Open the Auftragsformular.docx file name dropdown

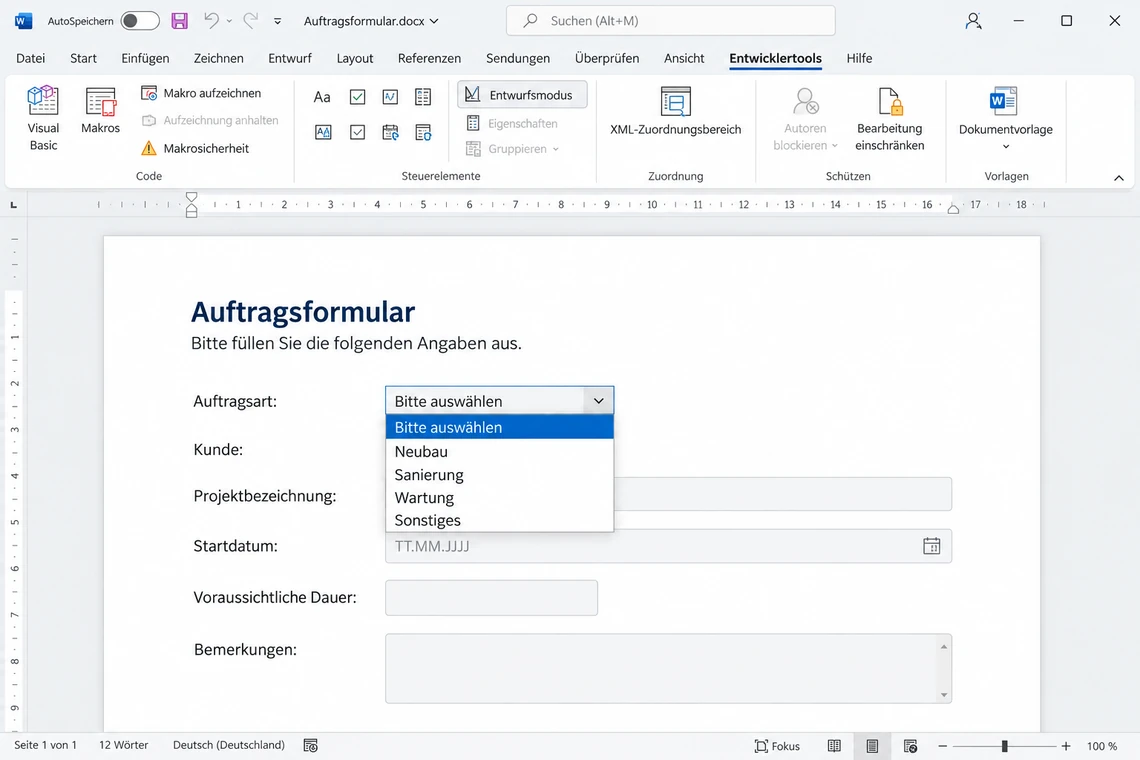coord(434,21)
